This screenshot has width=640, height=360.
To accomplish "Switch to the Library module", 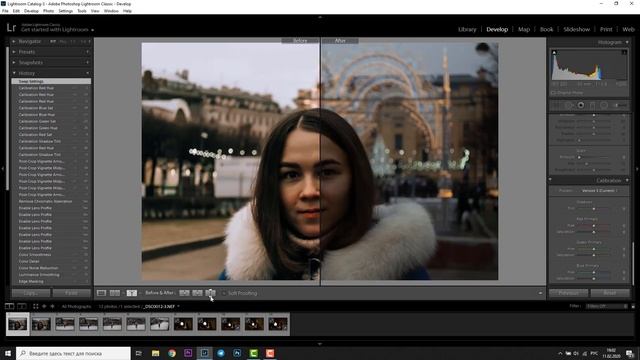I will click(x=467, y=29).
